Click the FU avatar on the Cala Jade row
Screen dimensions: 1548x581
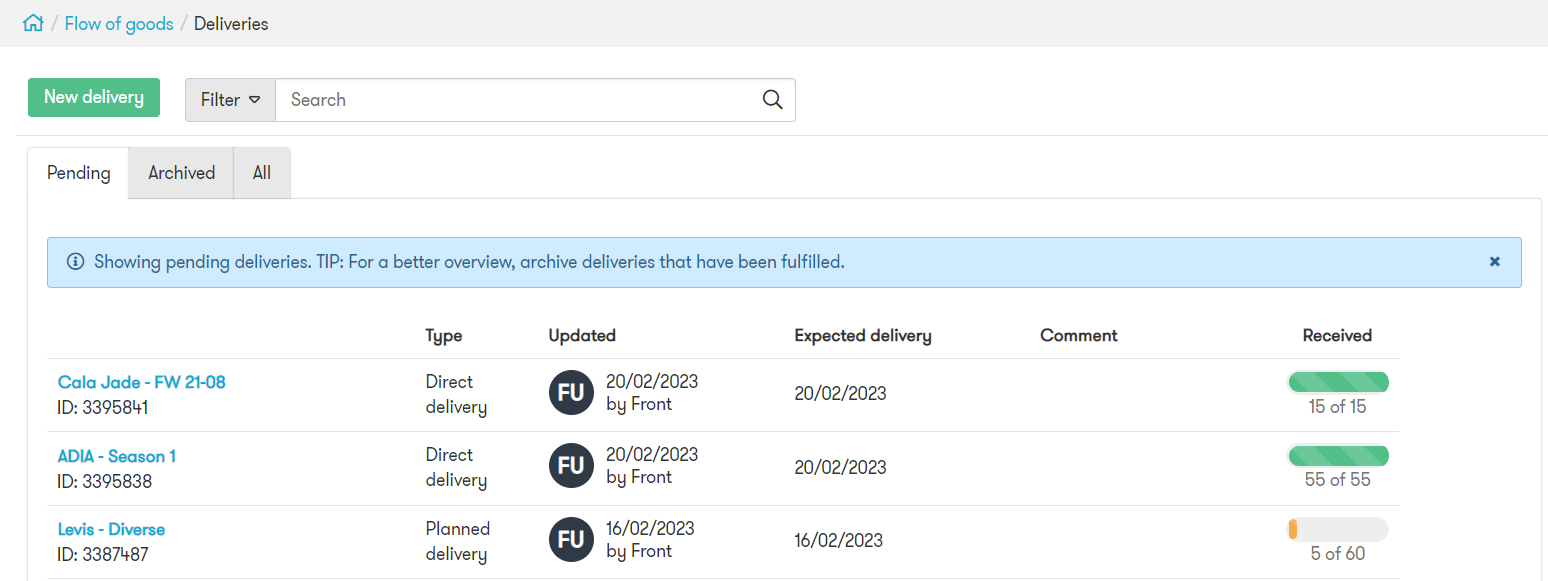tap(571, 392)
